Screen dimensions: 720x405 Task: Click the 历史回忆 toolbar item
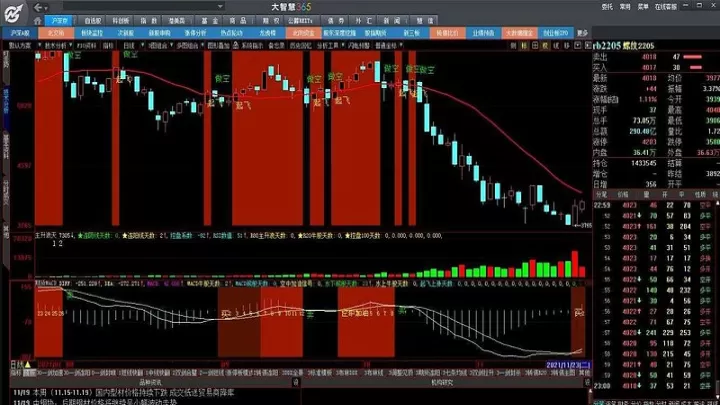[301, 45]
